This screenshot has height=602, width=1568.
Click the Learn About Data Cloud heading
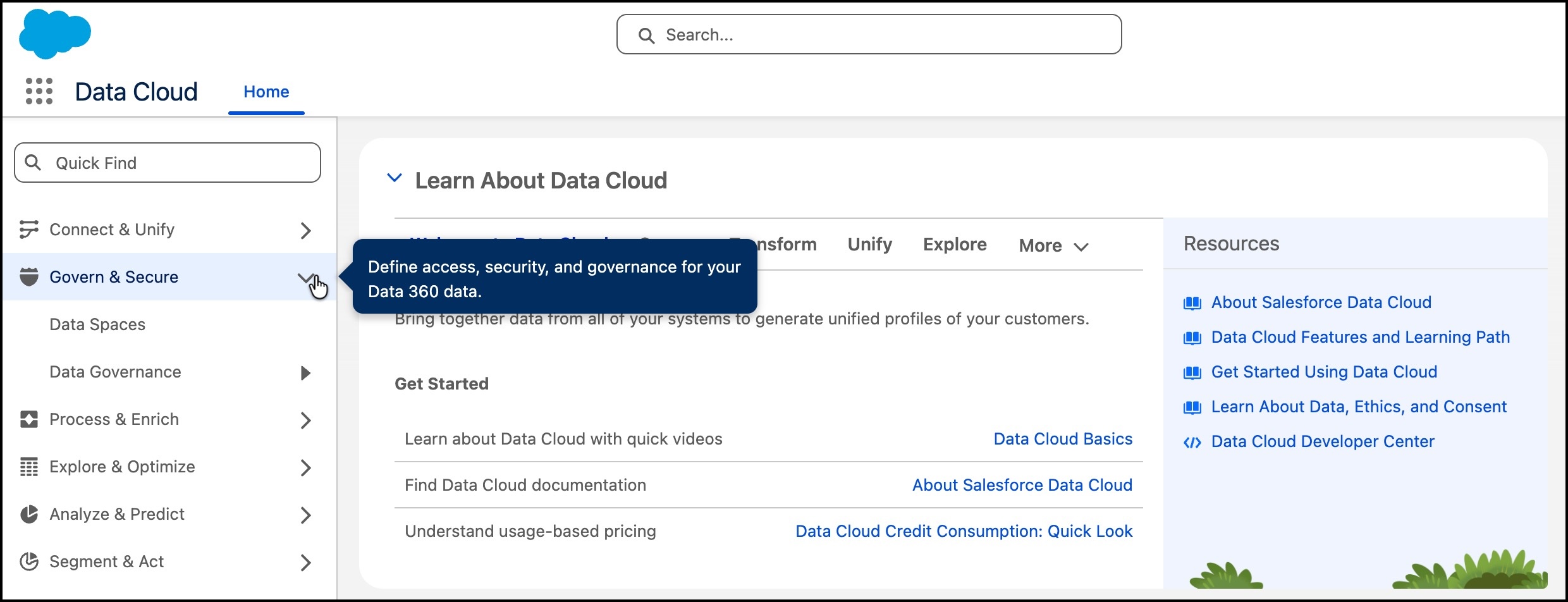point(541,181)
